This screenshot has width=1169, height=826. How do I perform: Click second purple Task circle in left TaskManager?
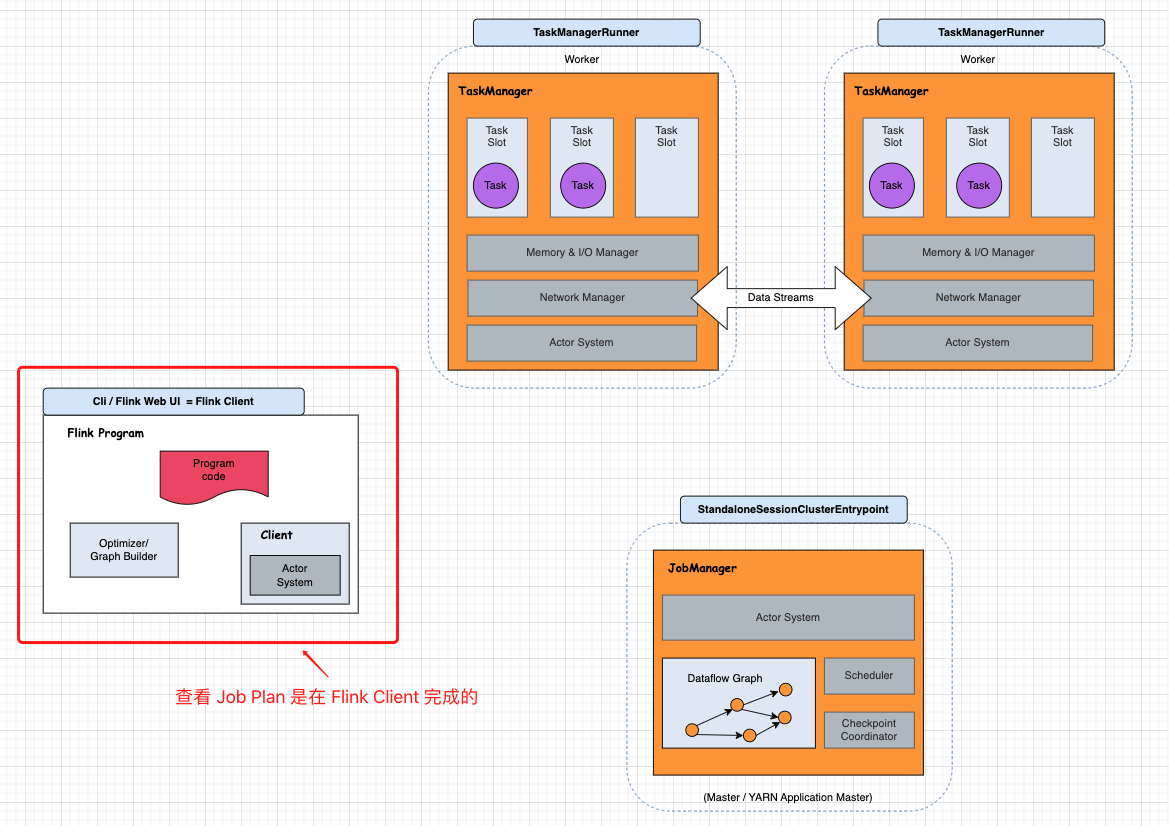click(x=583, y=186)
